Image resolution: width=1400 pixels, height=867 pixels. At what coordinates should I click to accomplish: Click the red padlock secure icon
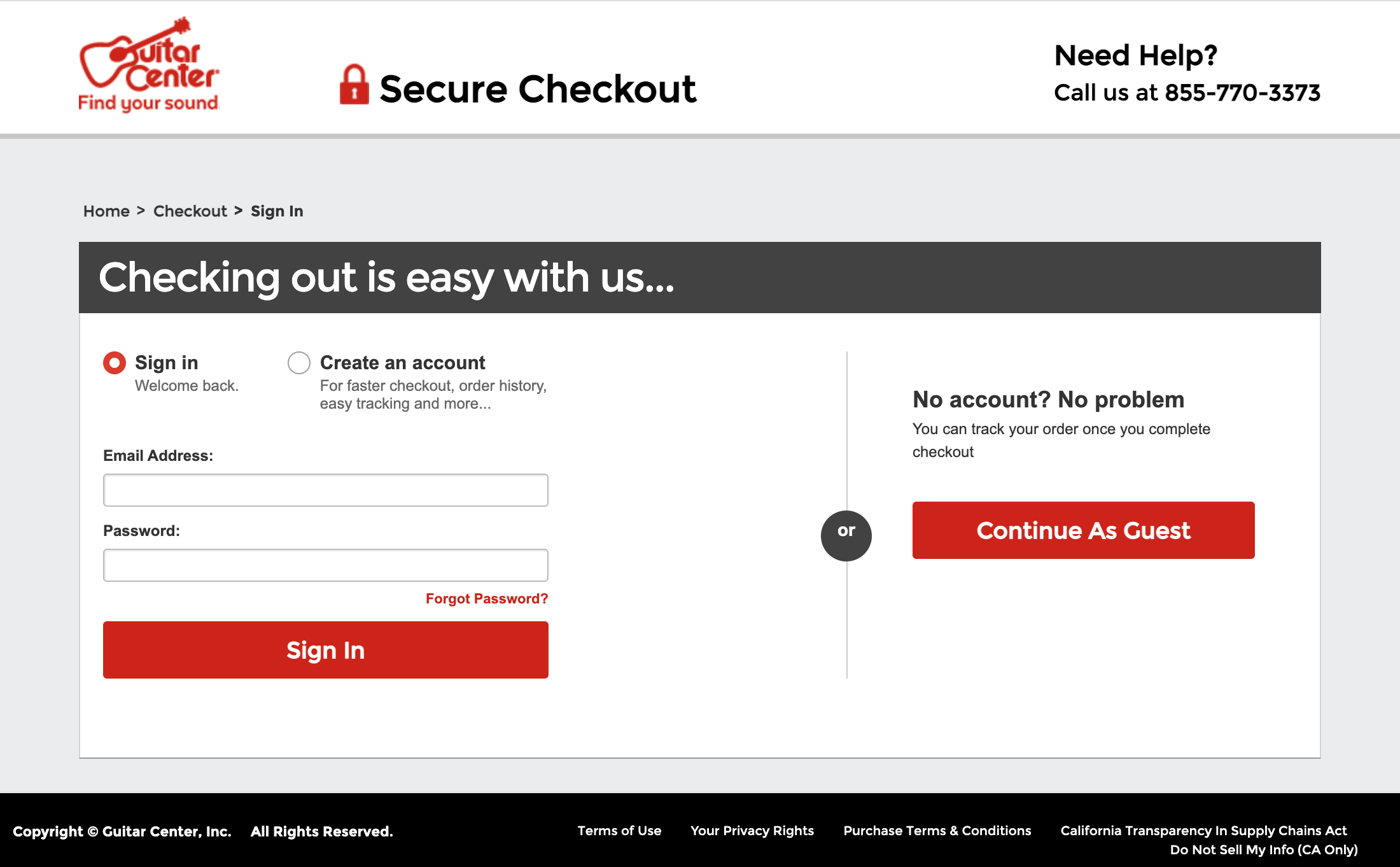coord(354,84)
